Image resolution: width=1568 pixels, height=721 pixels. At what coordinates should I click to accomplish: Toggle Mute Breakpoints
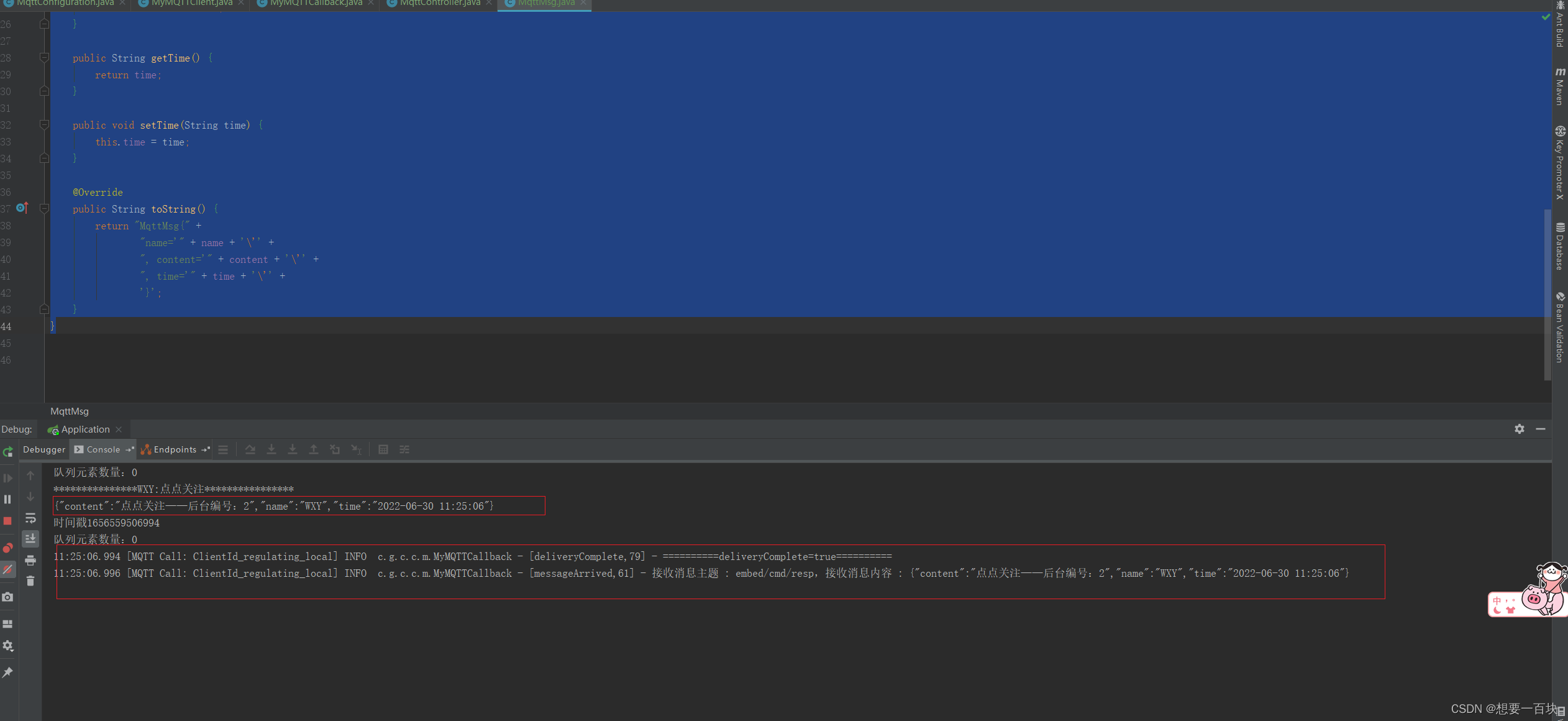(7, 569)
